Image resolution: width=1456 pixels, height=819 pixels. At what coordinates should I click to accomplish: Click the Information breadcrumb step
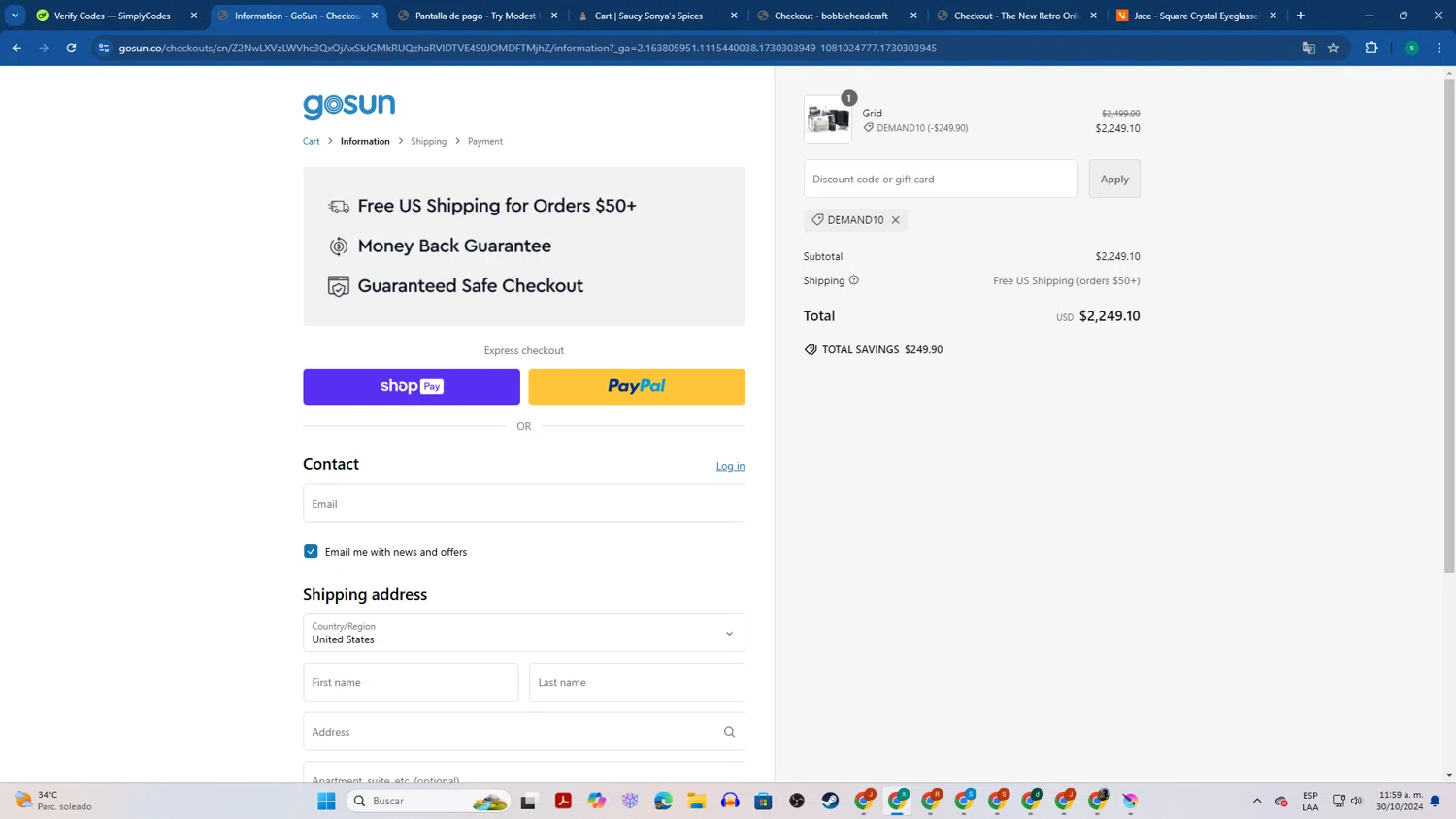[365, 141]
